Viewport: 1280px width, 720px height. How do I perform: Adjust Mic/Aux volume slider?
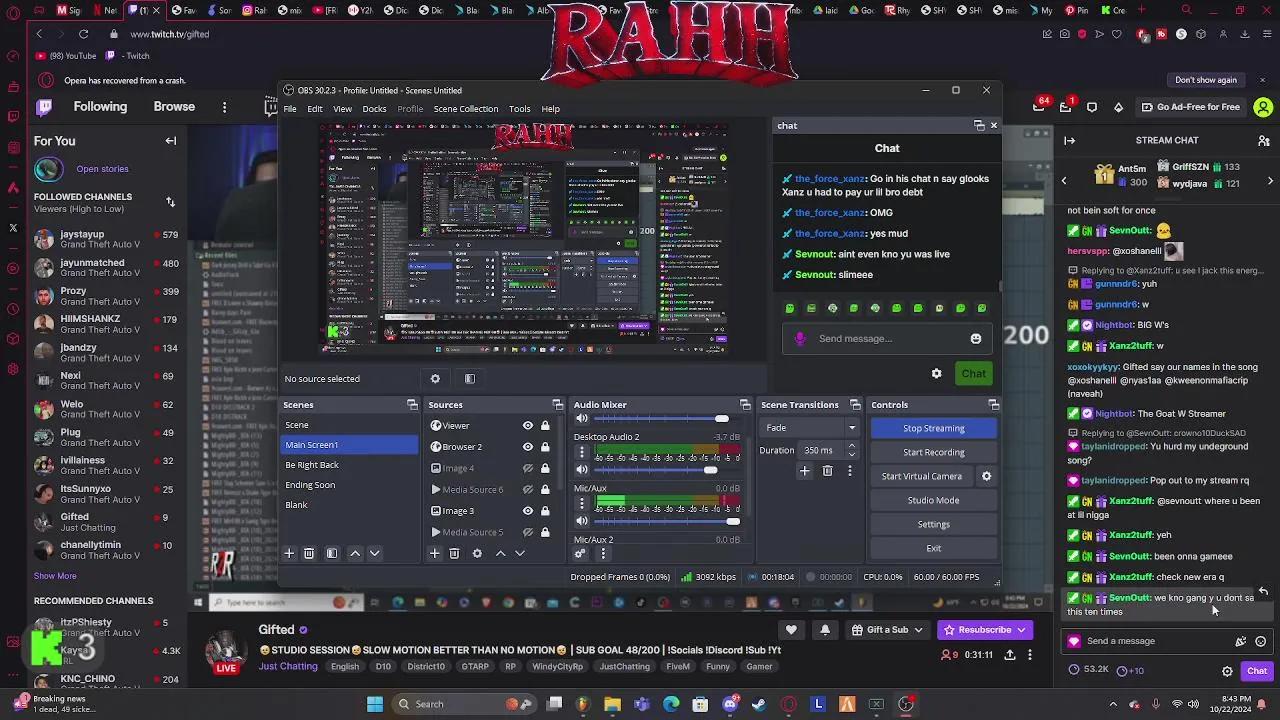click(733, 522)
